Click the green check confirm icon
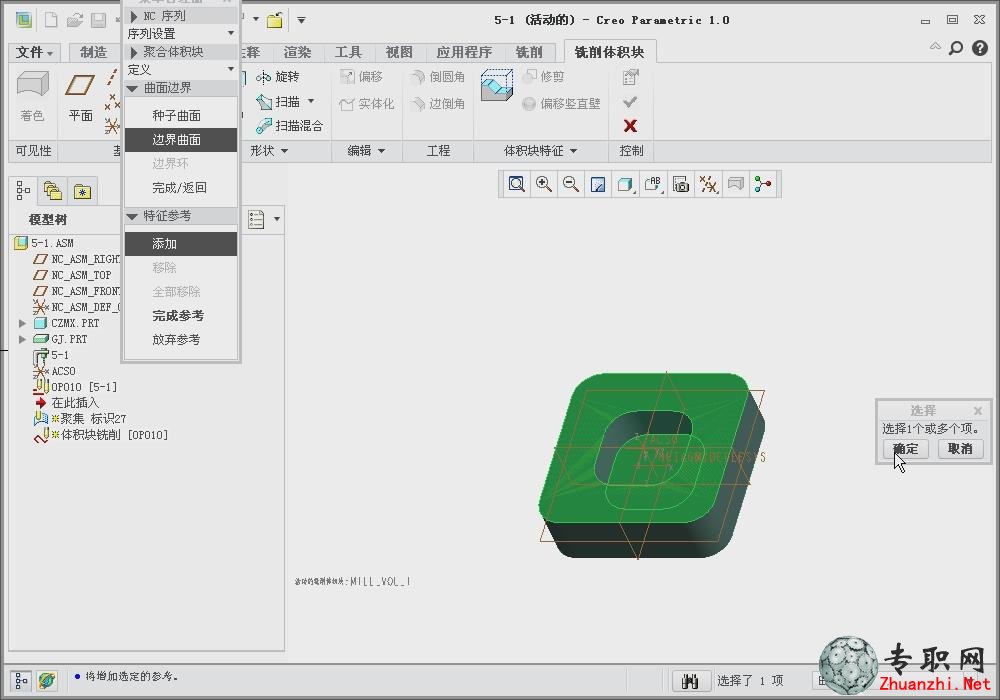 tap(630, 101)
